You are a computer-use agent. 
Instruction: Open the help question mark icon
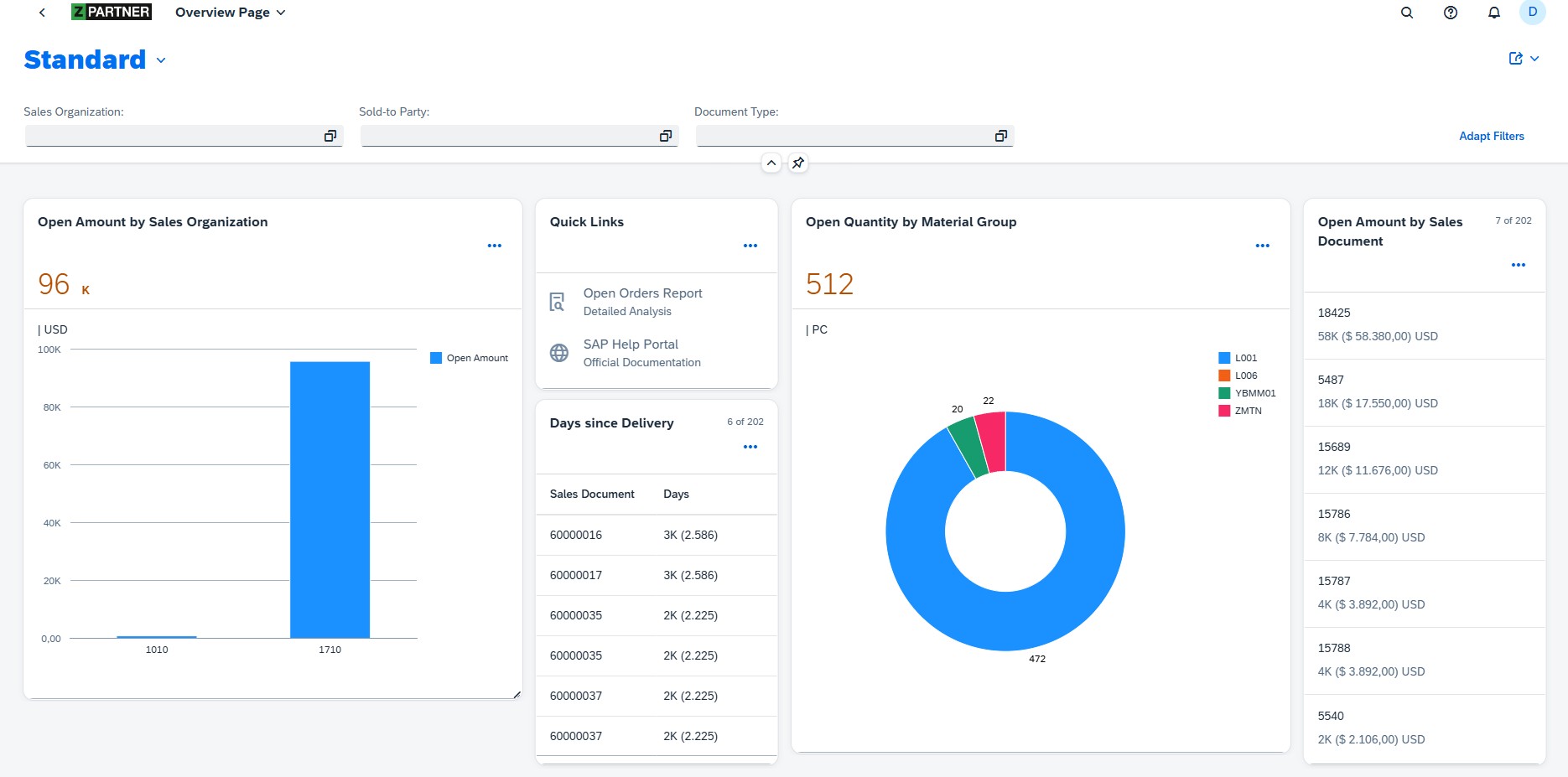click(x=1451, y=13)
